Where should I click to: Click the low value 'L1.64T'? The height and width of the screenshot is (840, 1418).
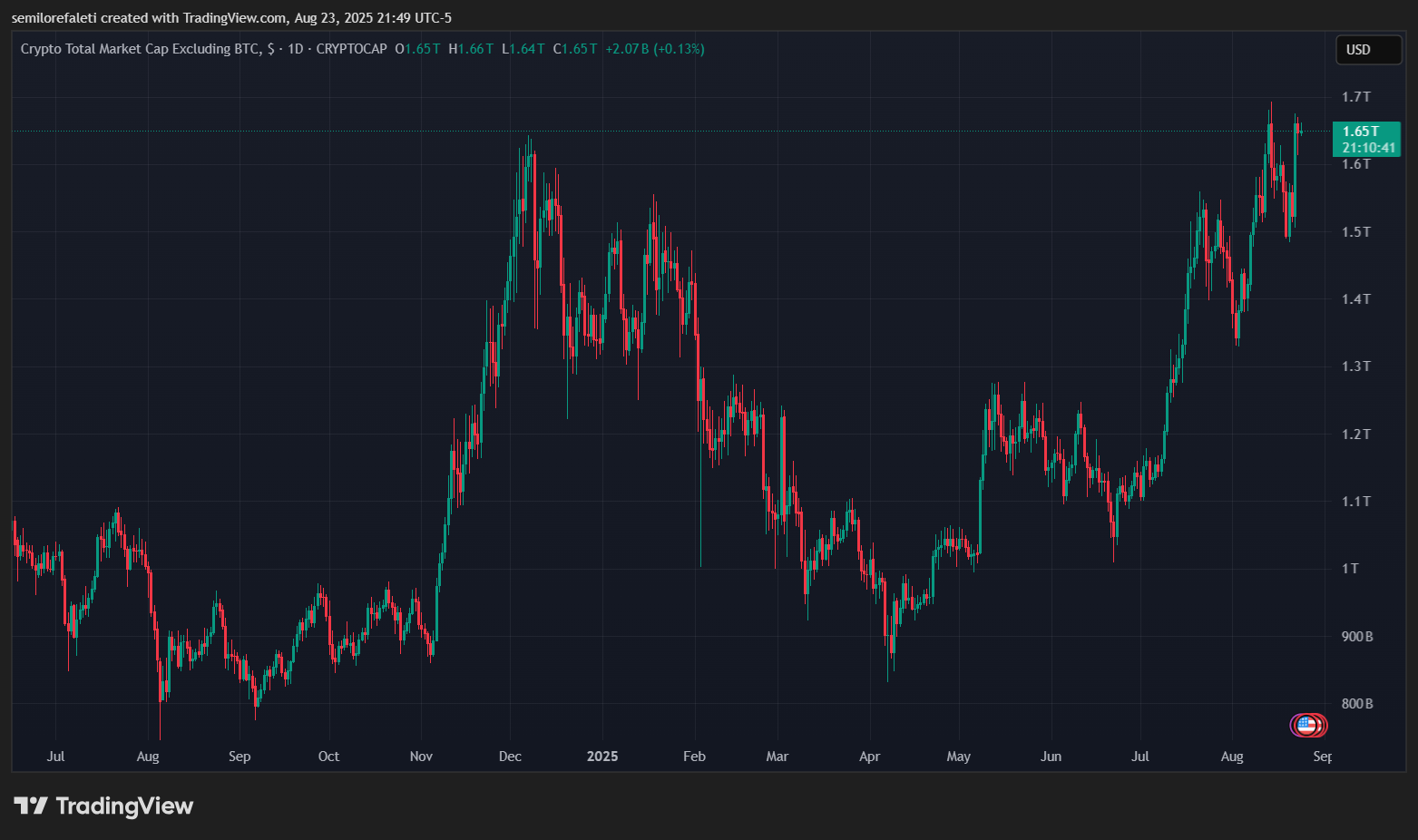click(x=523, y=49)
